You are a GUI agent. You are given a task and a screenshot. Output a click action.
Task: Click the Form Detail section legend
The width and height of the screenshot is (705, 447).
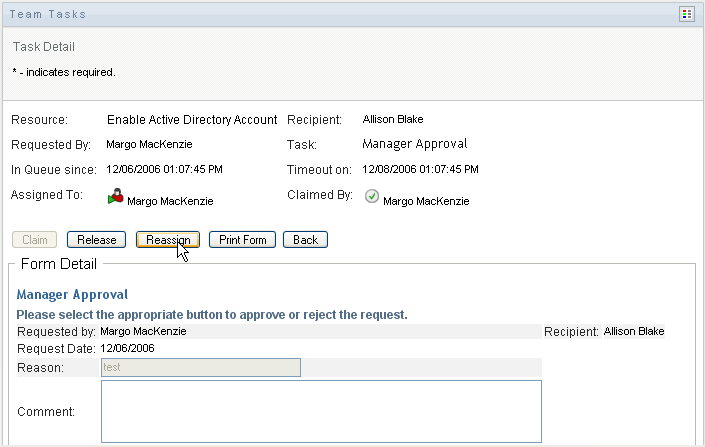(x=59, y=265)
